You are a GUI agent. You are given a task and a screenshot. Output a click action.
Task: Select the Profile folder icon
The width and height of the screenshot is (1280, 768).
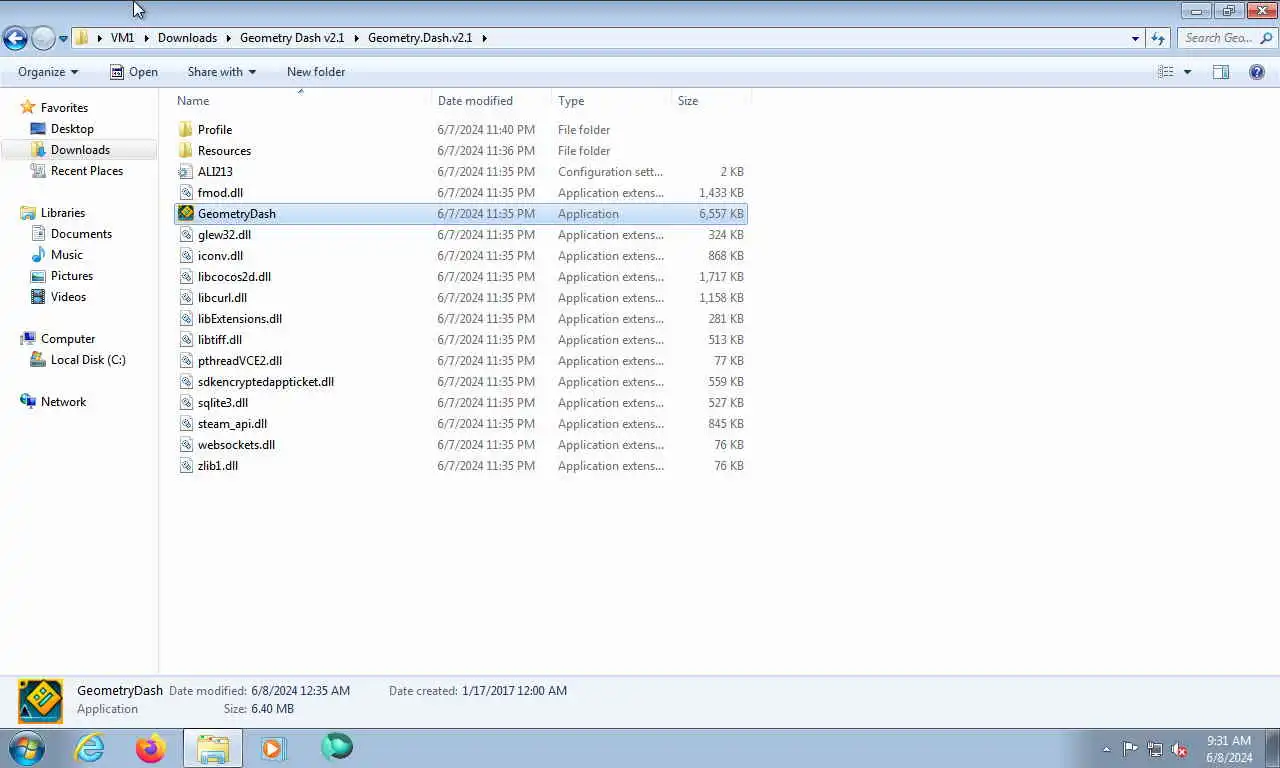coord(185,130)
